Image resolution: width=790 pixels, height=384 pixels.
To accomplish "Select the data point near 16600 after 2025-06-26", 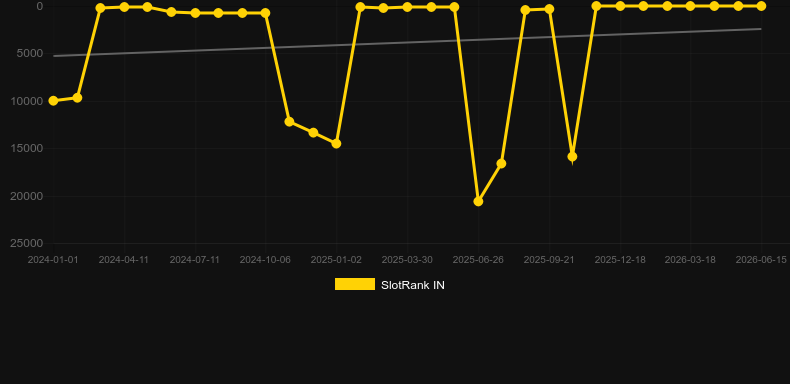I will pyautogui.click(x=501, y=163).
